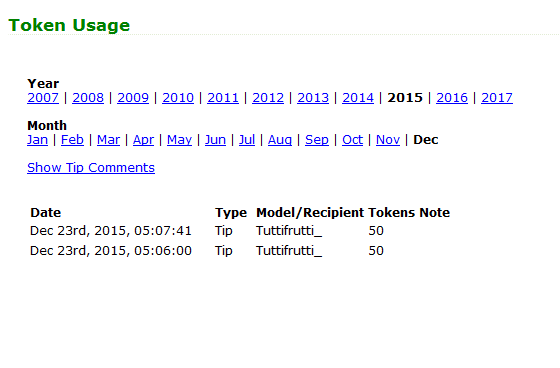Select Aug month

(280, 140)
